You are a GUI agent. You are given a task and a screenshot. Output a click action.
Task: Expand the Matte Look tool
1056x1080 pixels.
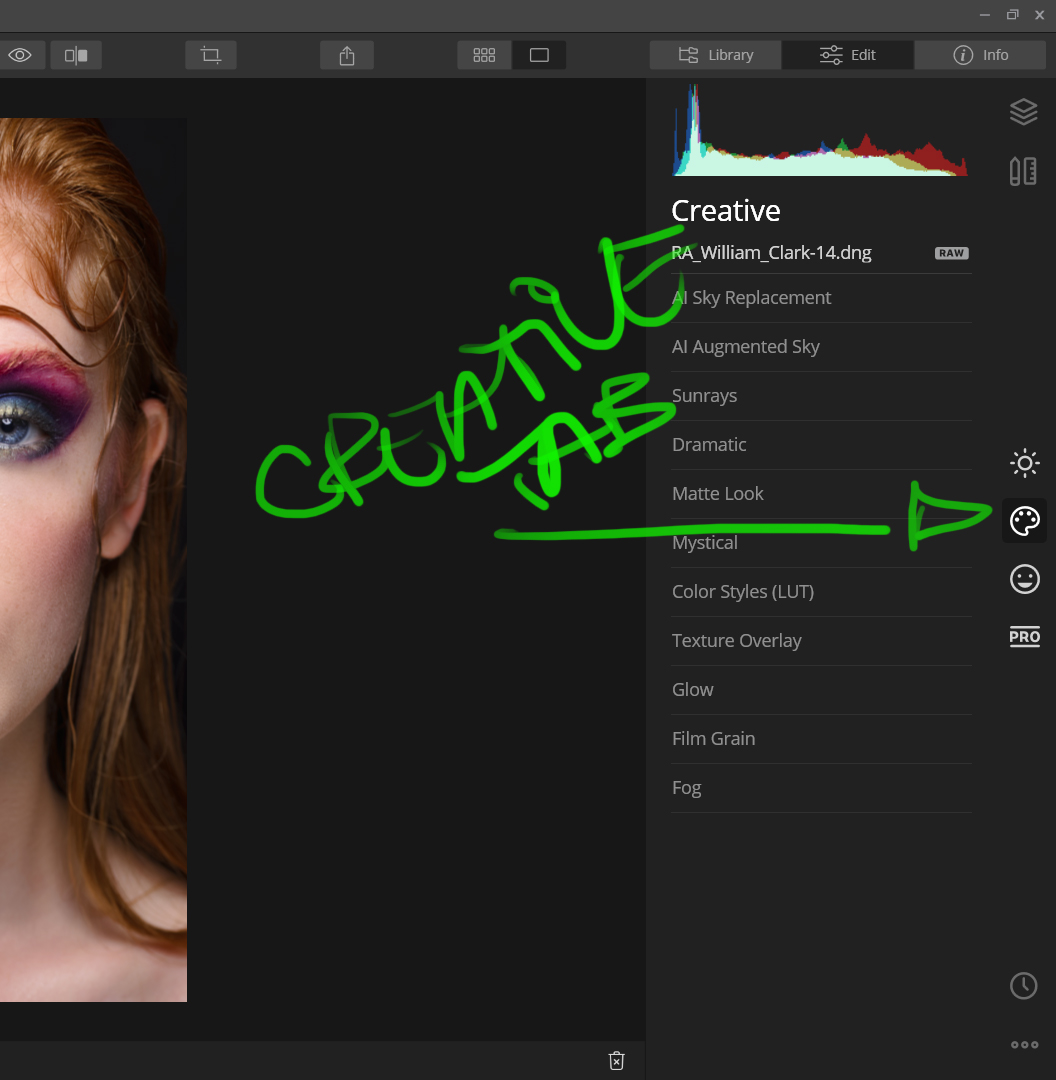click(x=821, y=493)
